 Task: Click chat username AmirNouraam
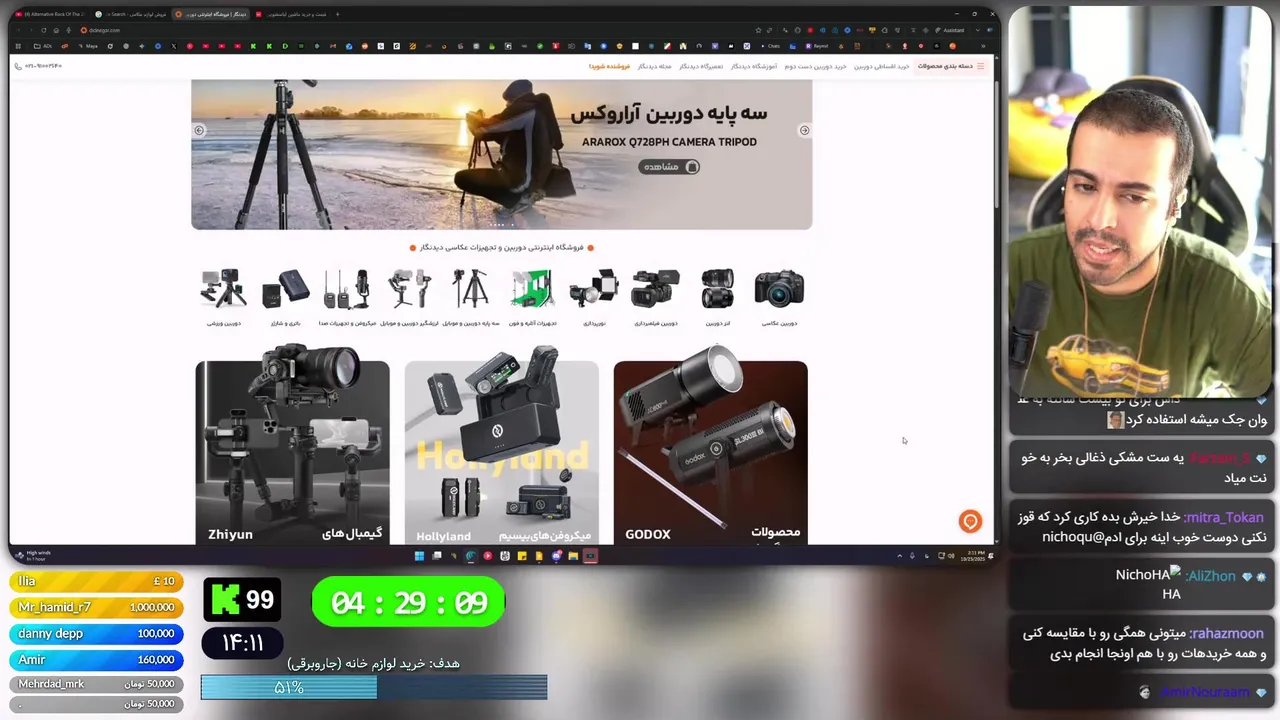(x=1205, y=692)
